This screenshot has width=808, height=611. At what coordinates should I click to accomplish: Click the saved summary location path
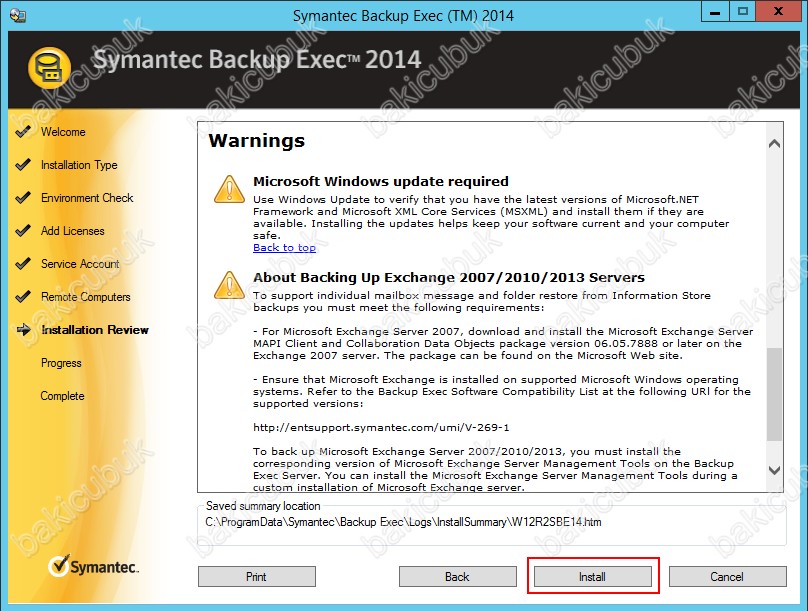click(x=403, y=522)
